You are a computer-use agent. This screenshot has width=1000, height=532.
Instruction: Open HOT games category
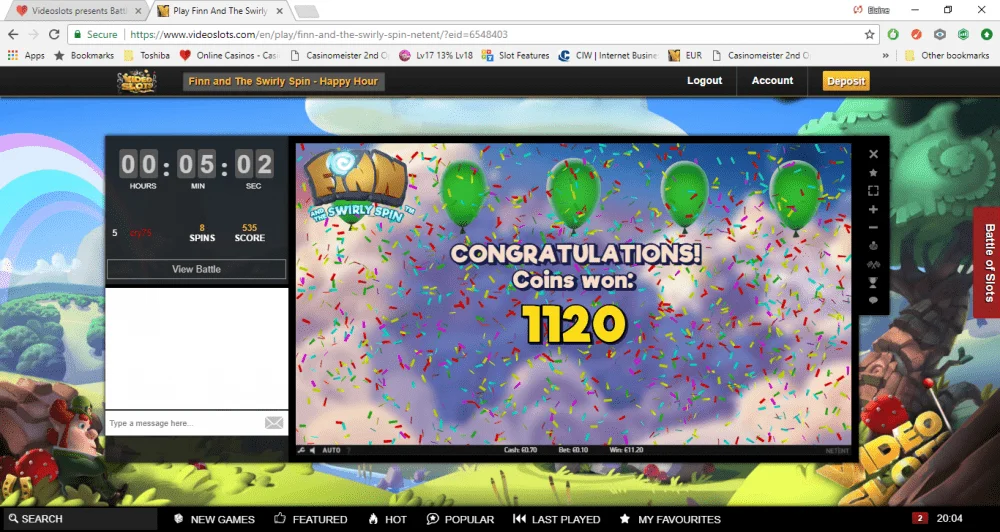click(387, 519)
